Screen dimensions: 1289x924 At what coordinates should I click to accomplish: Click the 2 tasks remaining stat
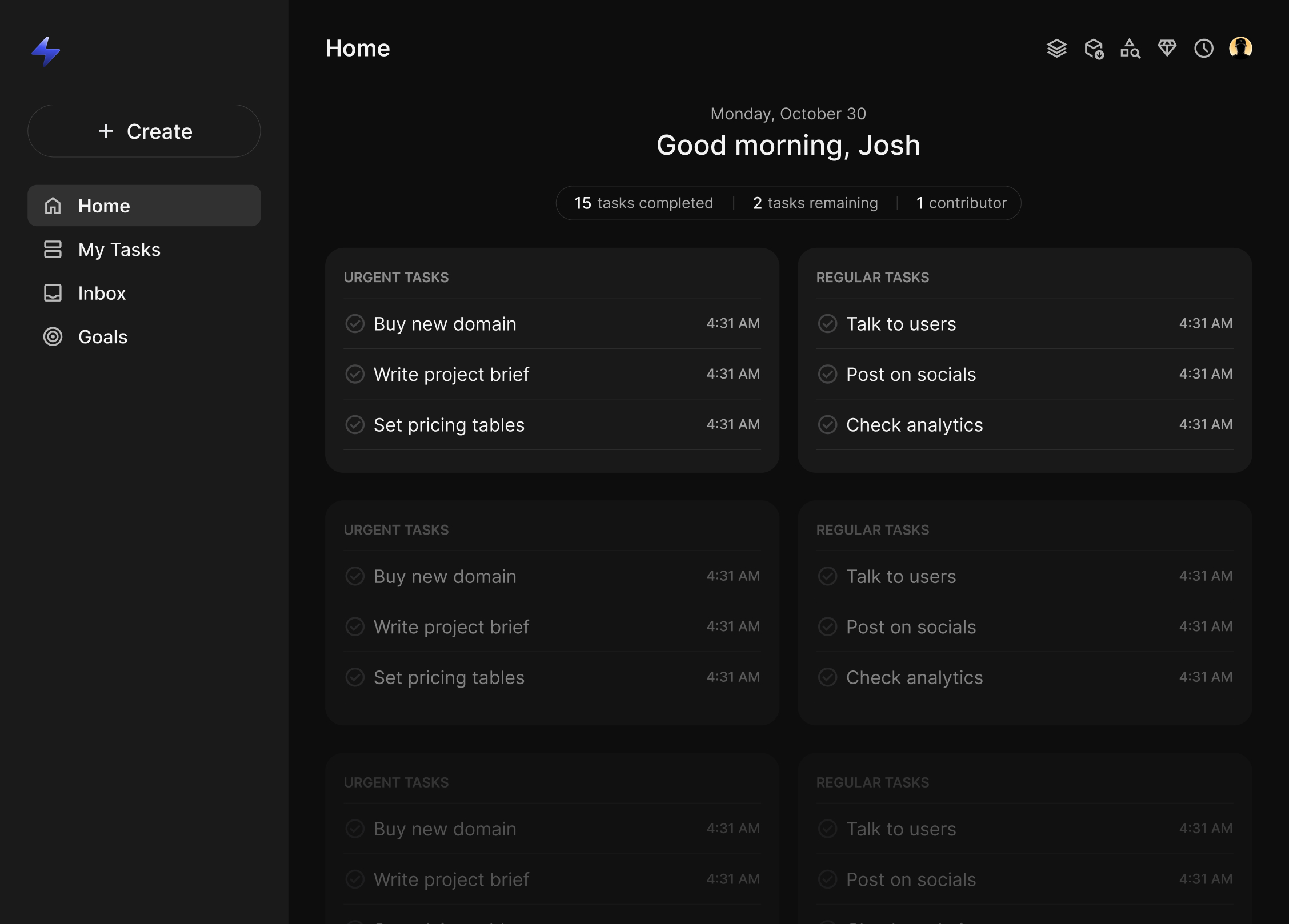pos(815,203)
